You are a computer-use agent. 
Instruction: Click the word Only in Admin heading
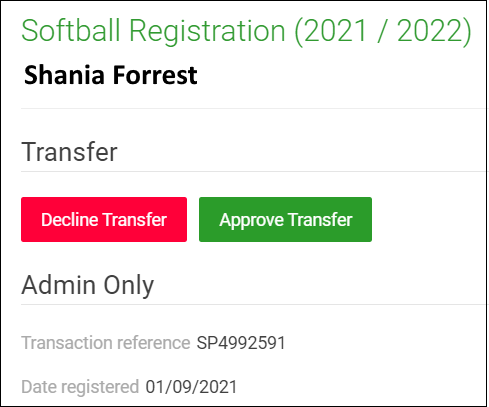[129, 285]
